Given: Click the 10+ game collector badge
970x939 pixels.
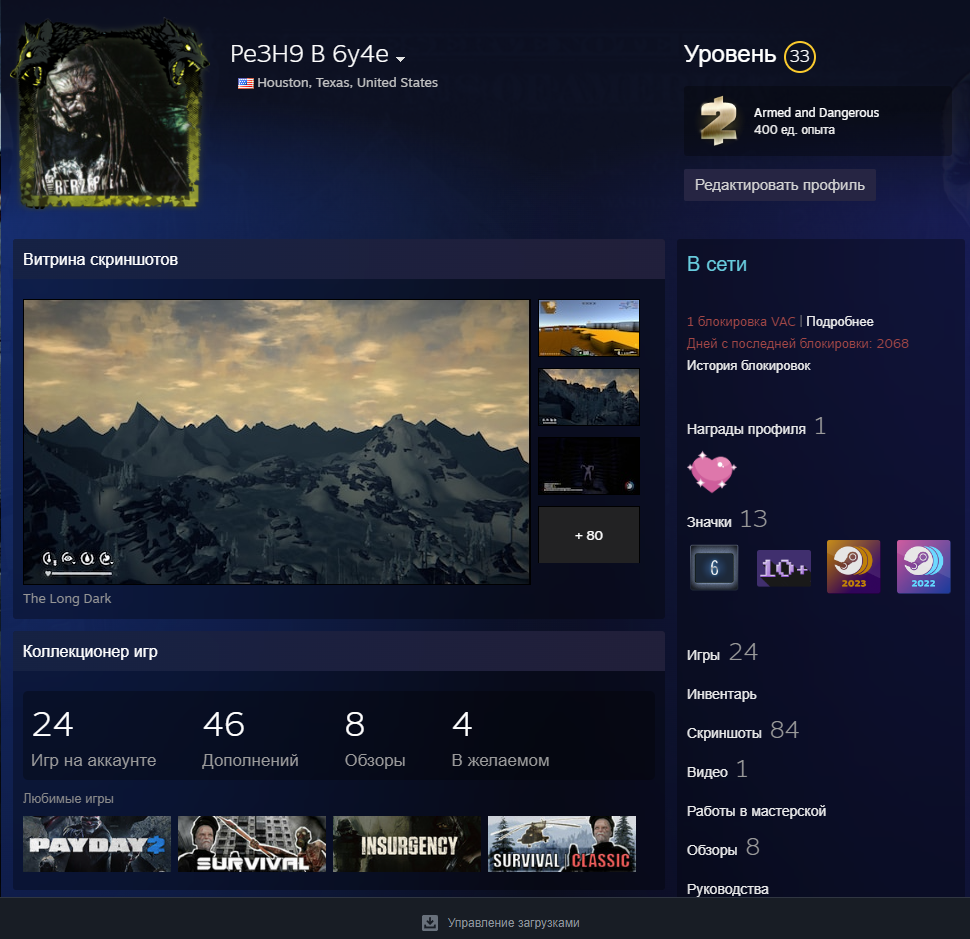Looking at the screenshot, I should (x=784, y=567).
